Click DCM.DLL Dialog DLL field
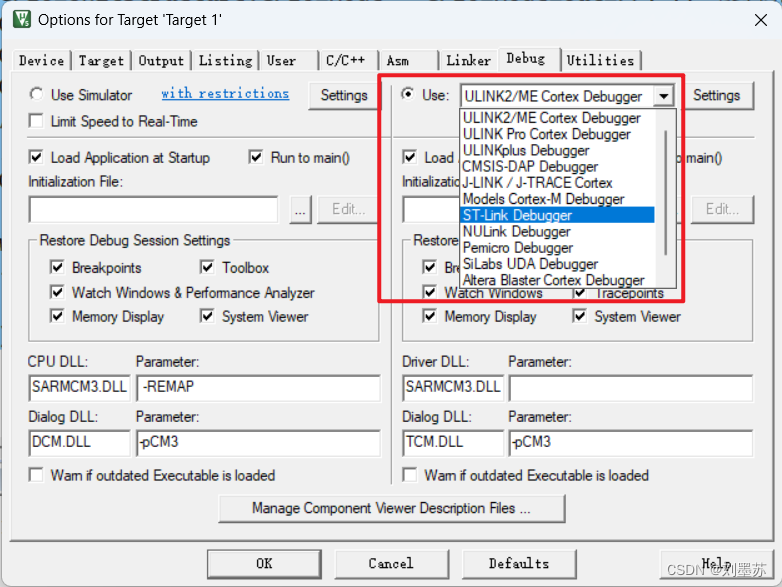This screenshot has height=587, width=782. (x=80, y=443)
